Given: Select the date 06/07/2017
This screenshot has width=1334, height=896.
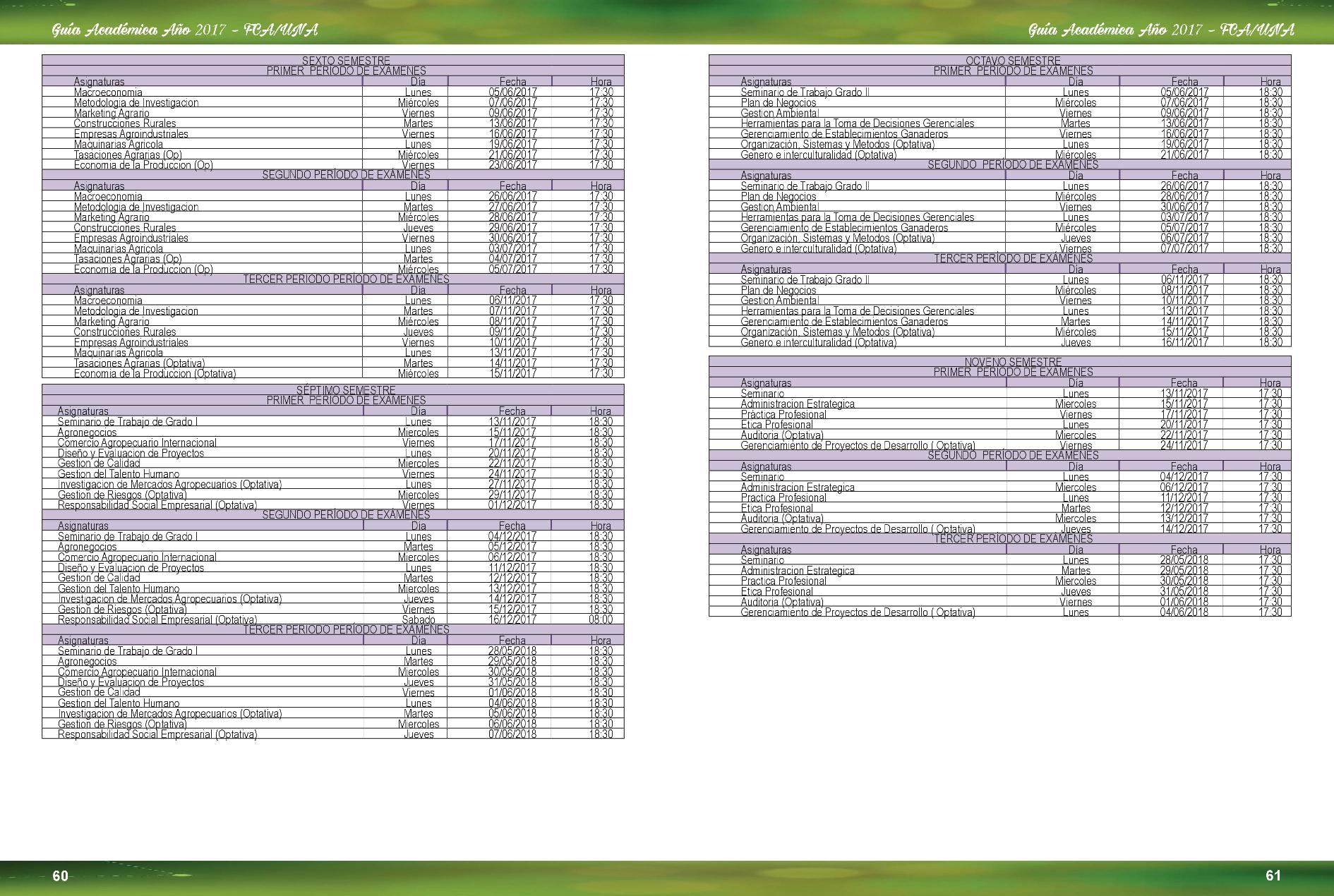Looking at the screenshot, I should 1185,238.
